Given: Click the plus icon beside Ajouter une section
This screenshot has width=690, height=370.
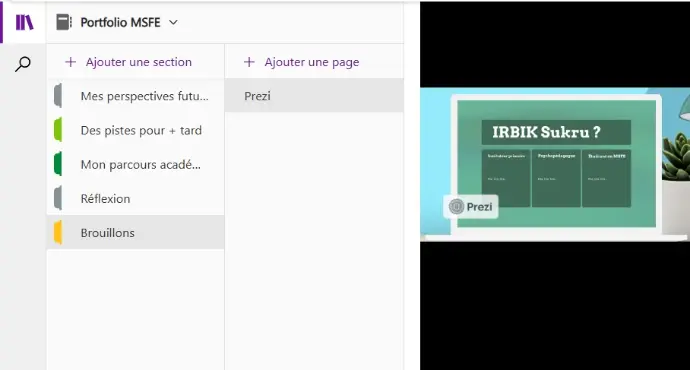Looking at the screenshot, I should tap(70, 62).
